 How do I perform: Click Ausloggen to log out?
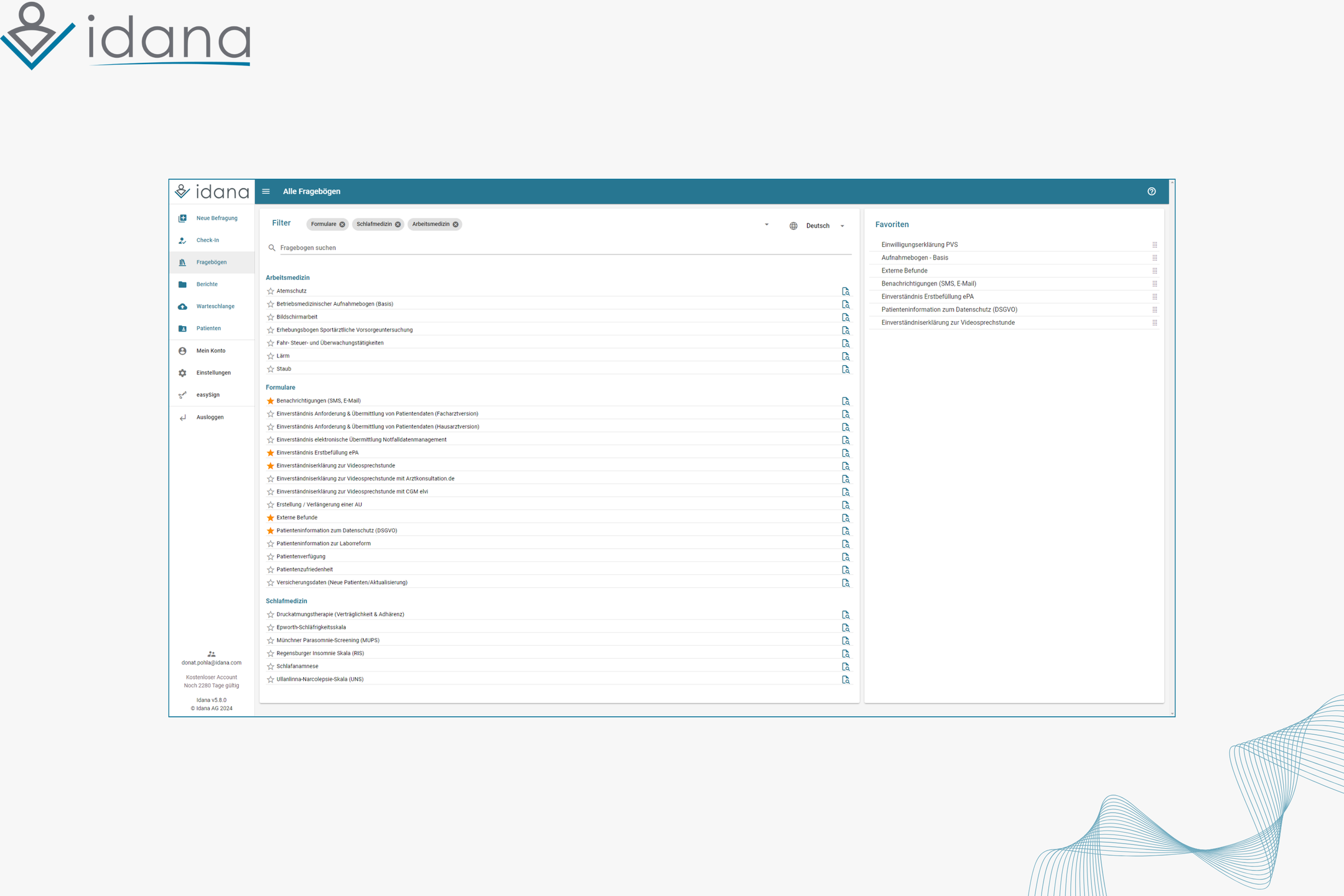pos(210,418)
